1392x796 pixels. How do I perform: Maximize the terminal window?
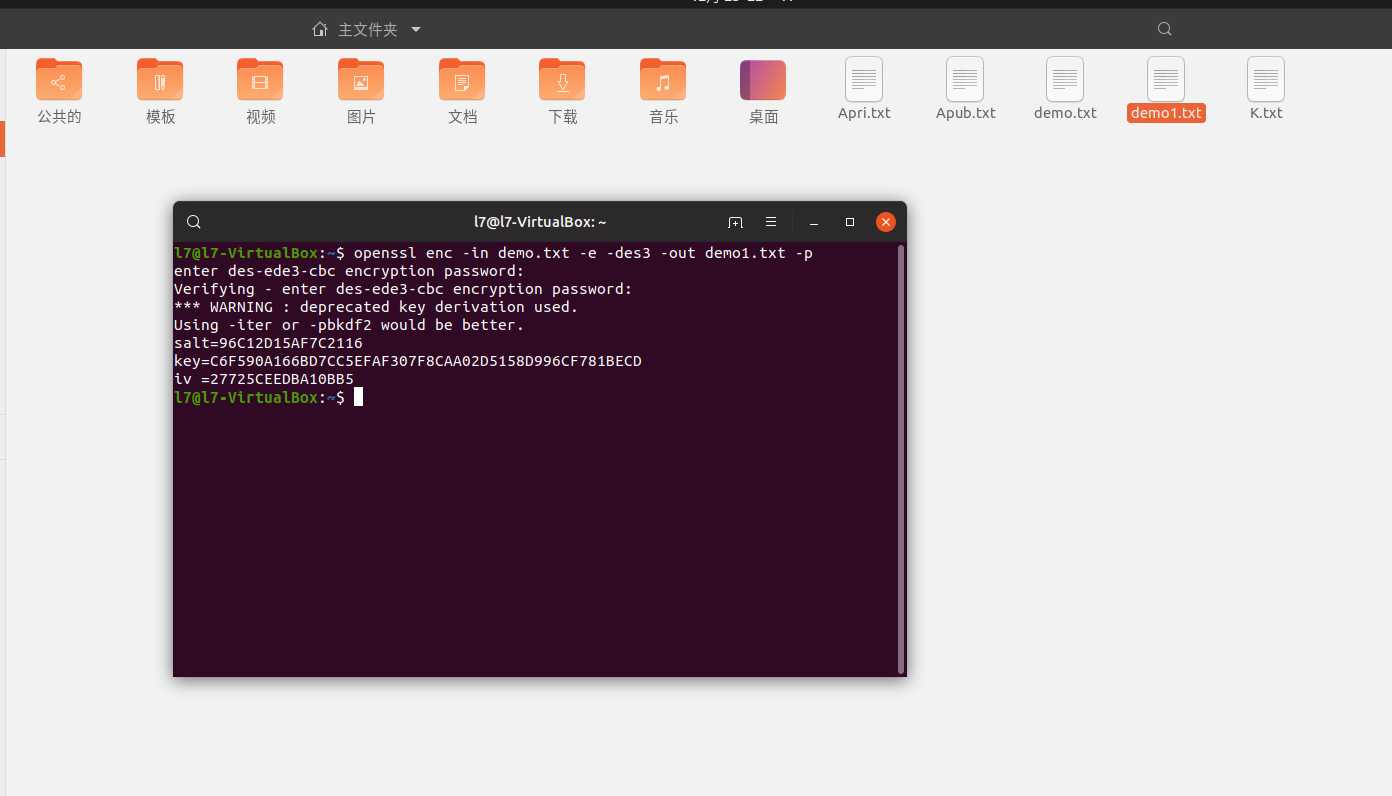click(850, 222)
